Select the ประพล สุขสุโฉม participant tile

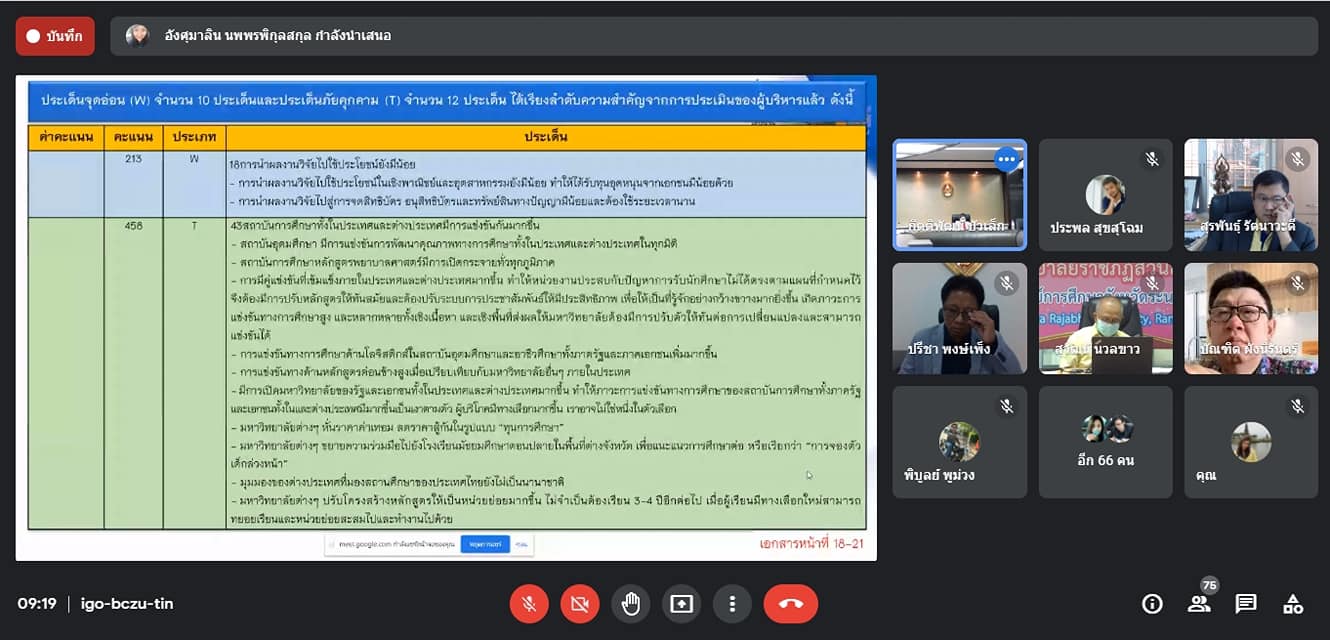(x=1105, y=194)
